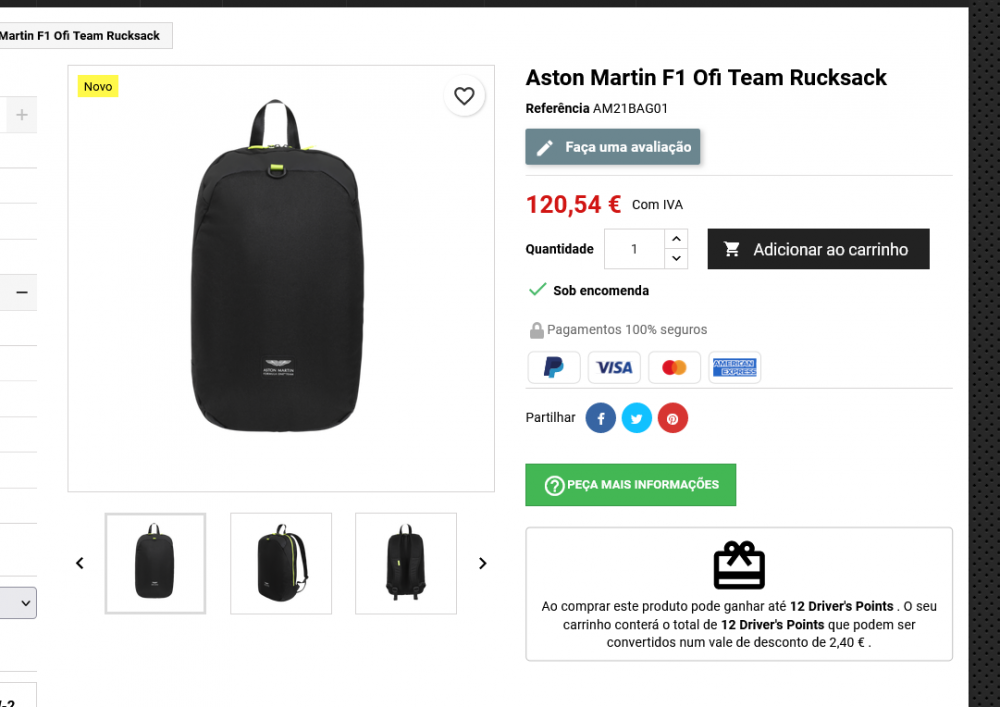Decrease quantity with the down arrow
The image size is (1000, 707).
[676, 259]
